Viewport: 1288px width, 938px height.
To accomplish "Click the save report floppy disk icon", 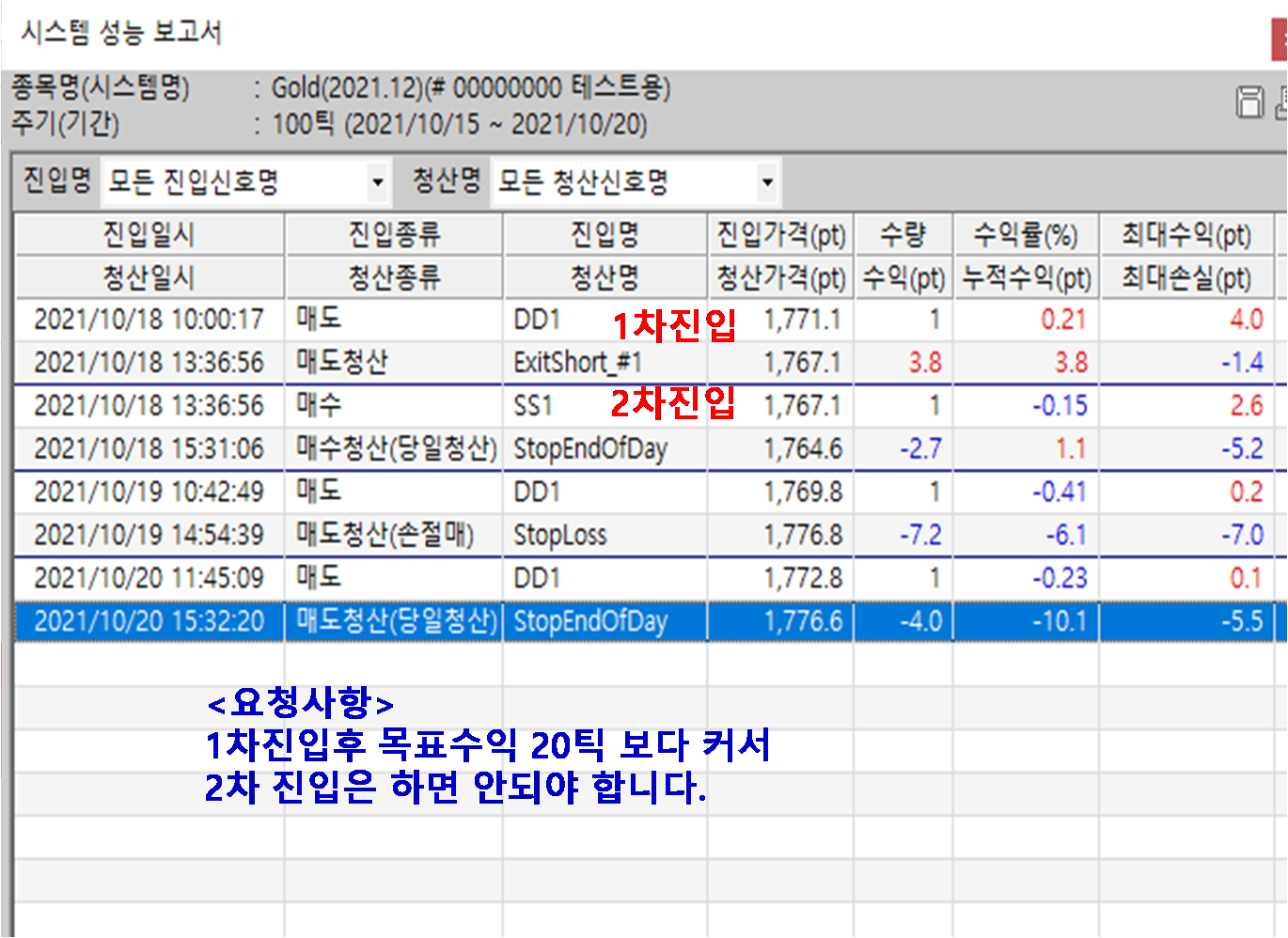I will [x=1249, y=102].
